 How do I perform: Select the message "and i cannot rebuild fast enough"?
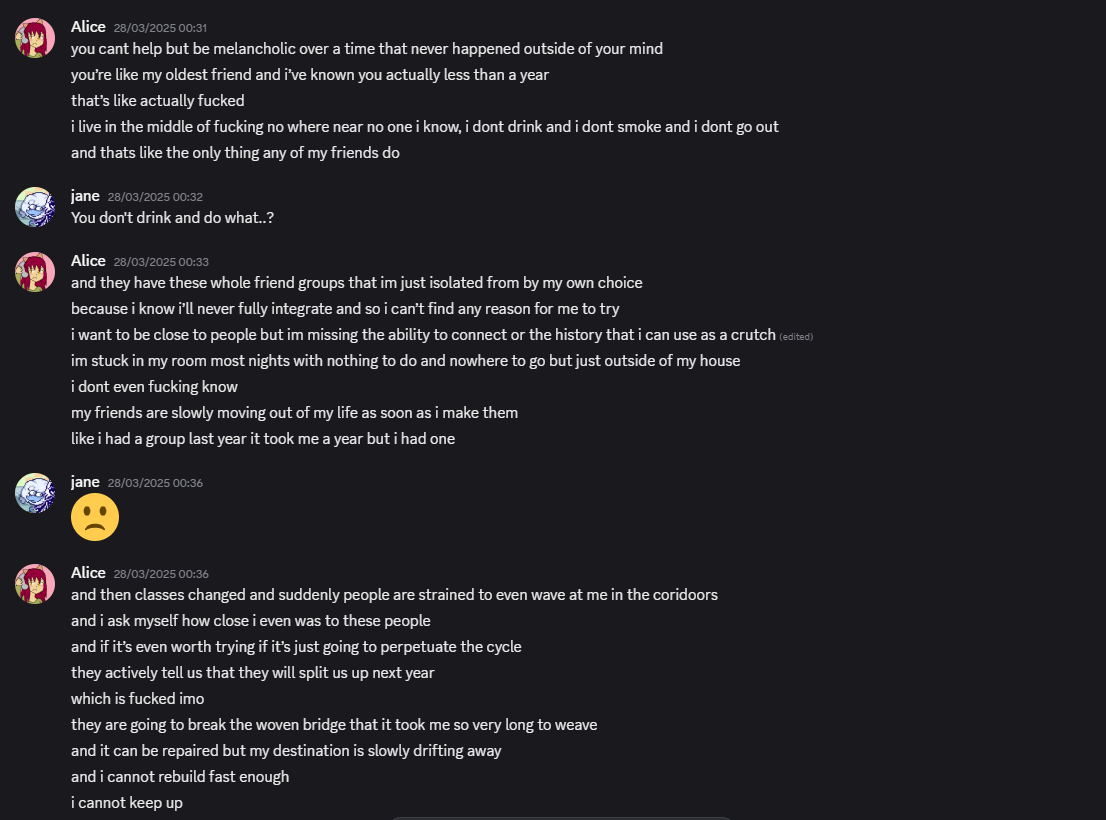click(180, 777)
